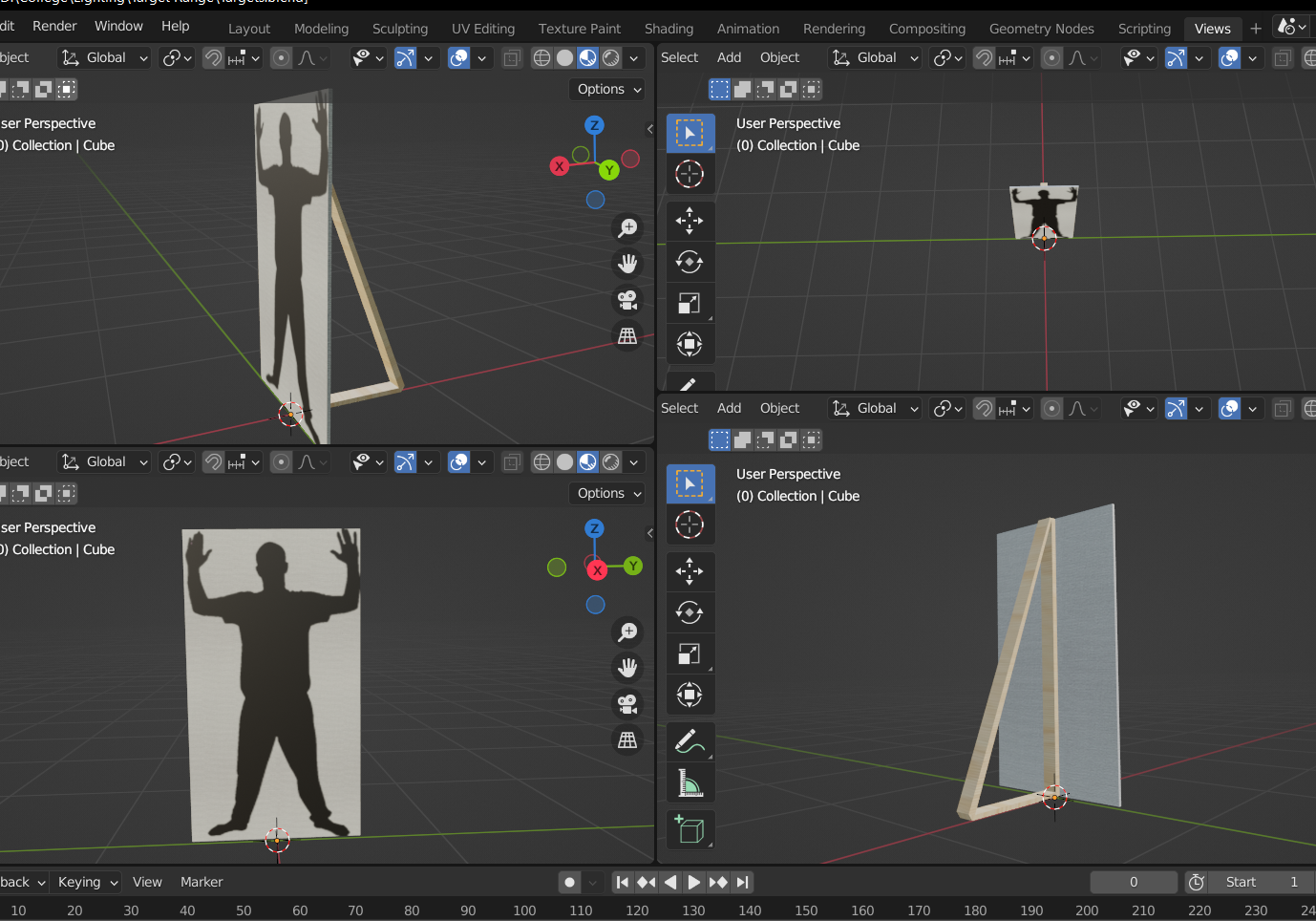Toggle overlays in top-left viewport header

[x=459, y=58]
